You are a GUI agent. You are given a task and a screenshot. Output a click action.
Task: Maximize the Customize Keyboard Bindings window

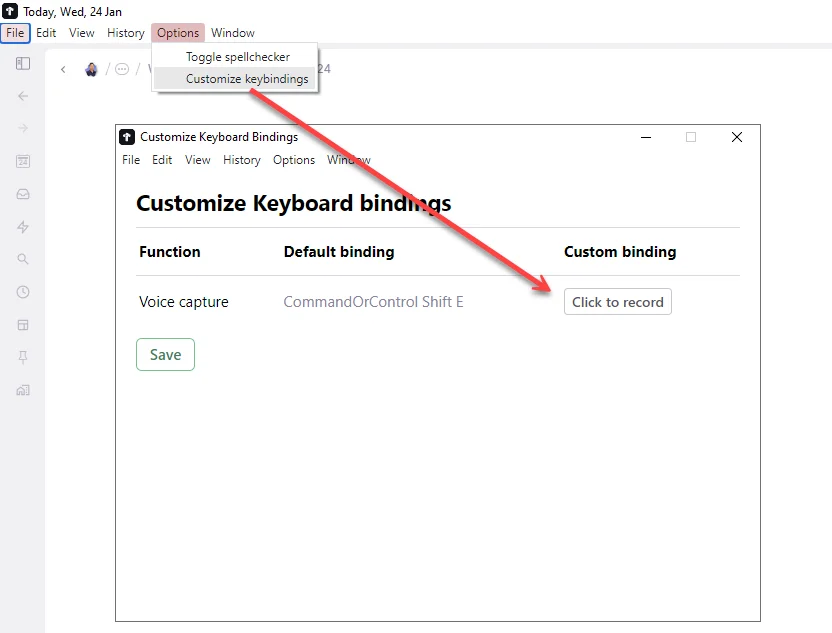(691, 137)
